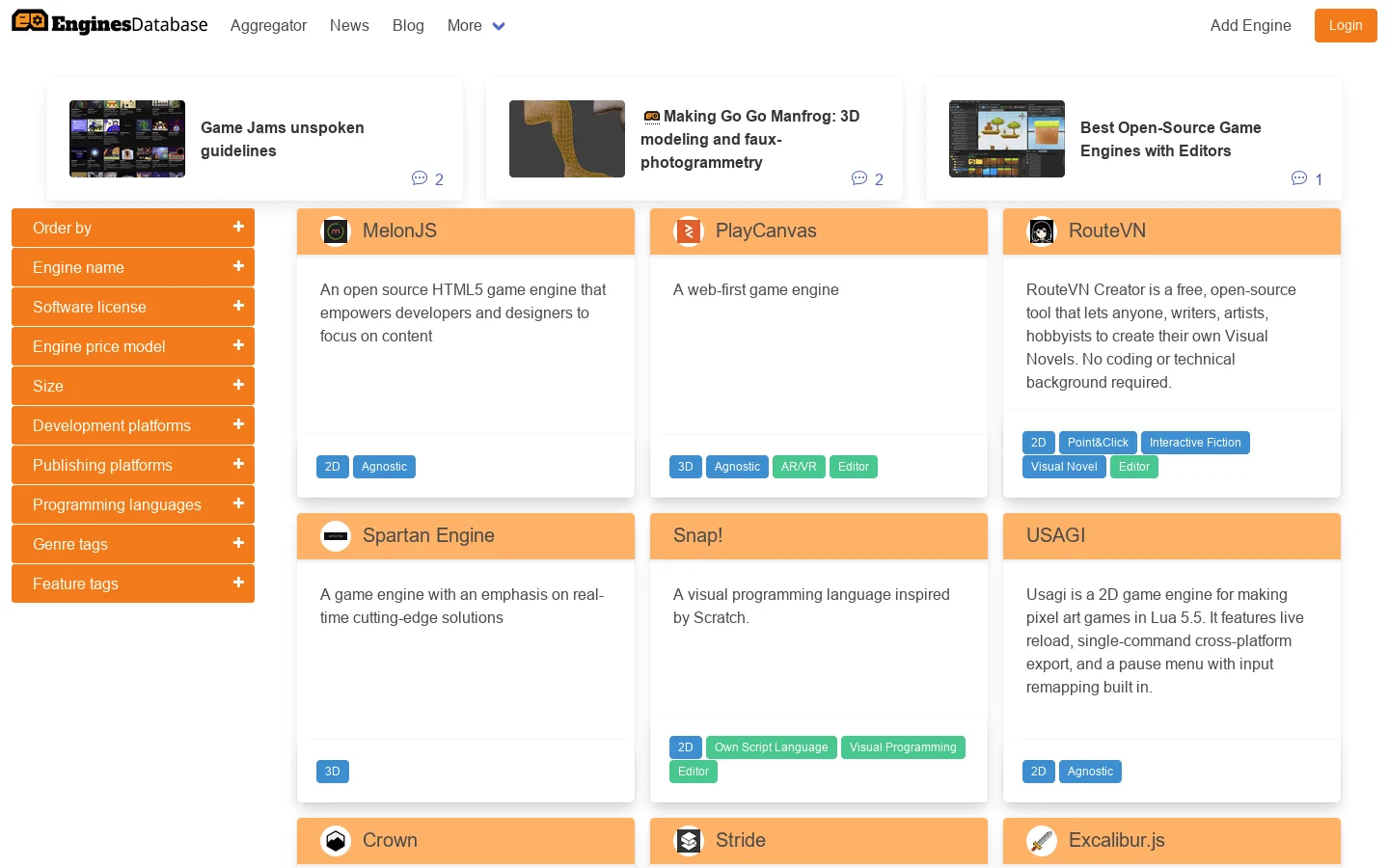Viewport: 1389px width, 868px height.
Task: Open the Spartan Engine logo icon
Action: point(336,536)
